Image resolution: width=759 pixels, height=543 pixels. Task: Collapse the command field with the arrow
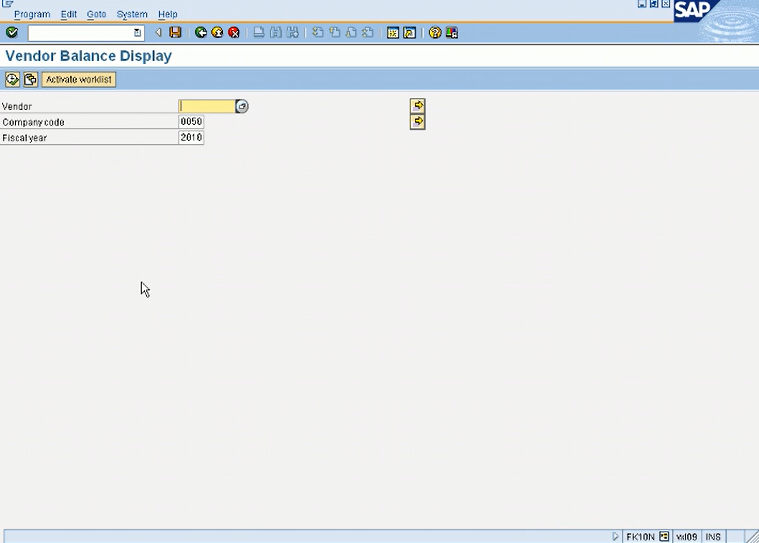click(x=158, y=32)
